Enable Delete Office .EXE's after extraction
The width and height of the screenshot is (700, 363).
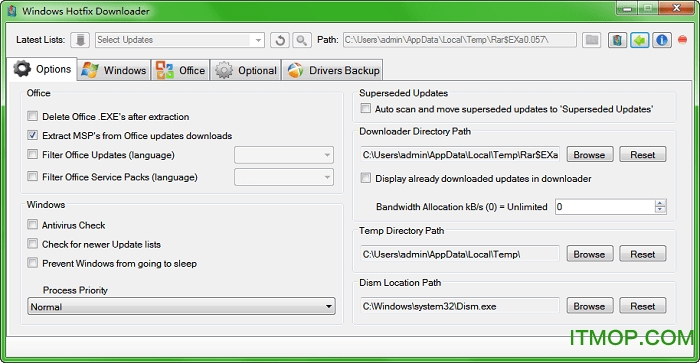tap(33, 116)
